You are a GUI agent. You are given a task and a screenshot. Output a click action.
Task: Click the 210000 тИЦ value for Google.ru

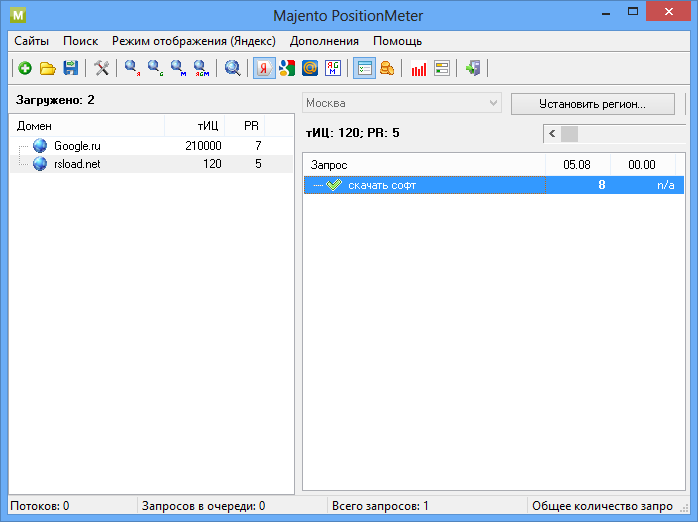click(203, 146)
